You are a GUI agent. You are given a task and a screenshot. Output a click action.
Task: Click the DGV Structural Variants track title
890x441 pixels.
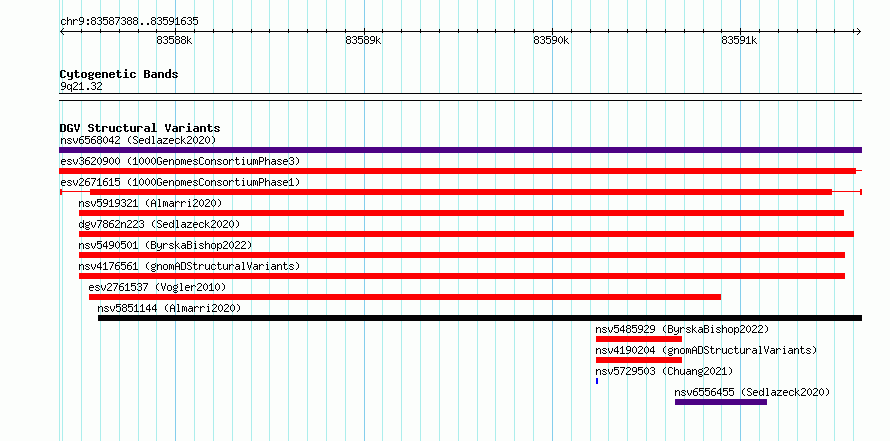tap(140, 128)
